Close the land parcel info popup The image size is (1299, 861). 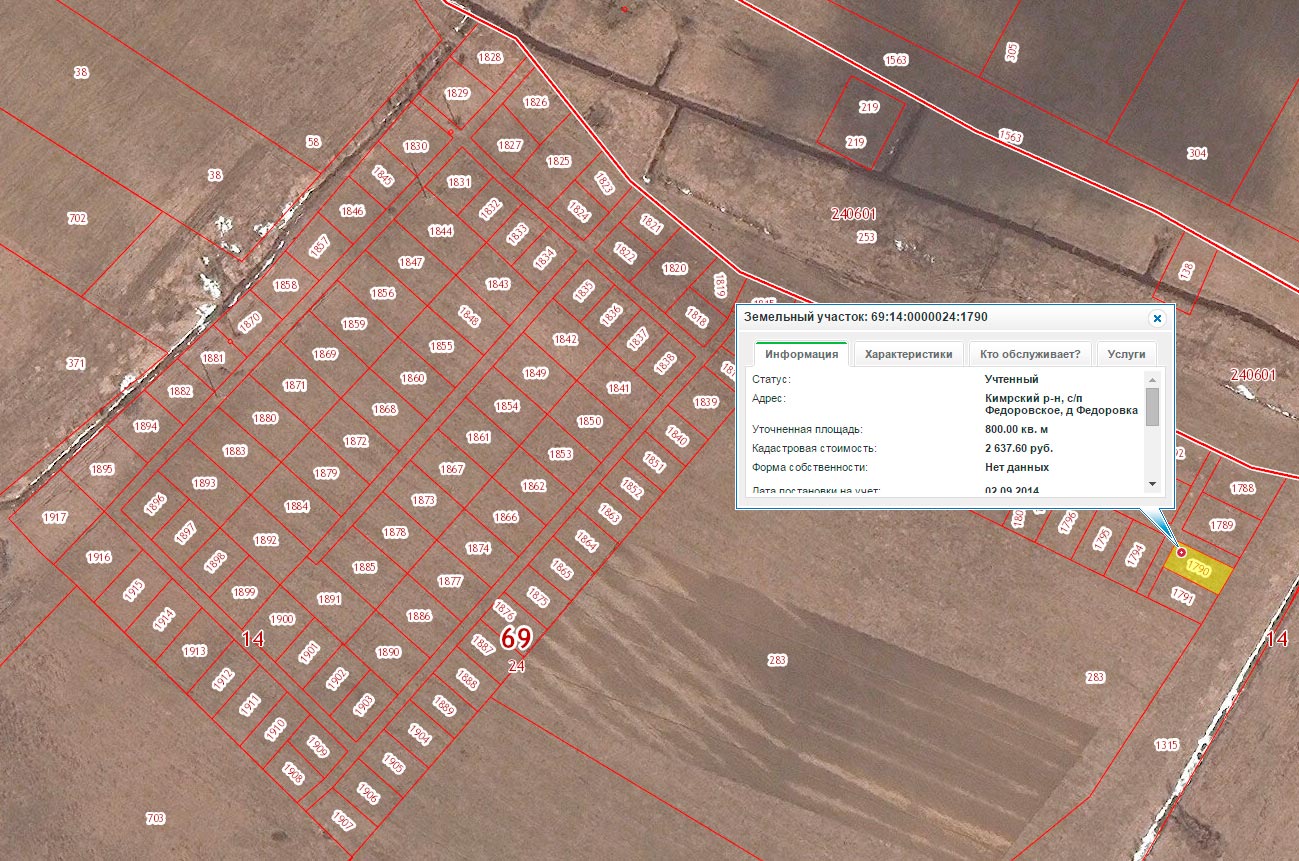click(1157, 318)
